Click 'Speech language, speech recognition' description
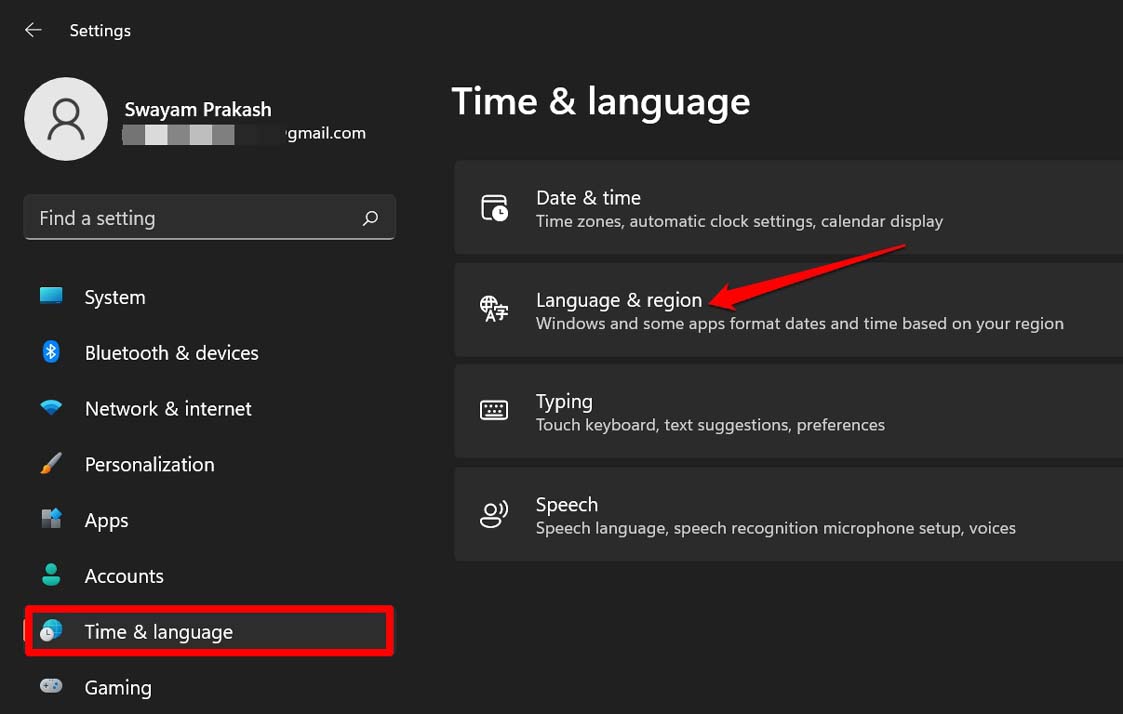Viewport: 1123px width, 714px height. [776, 529]
